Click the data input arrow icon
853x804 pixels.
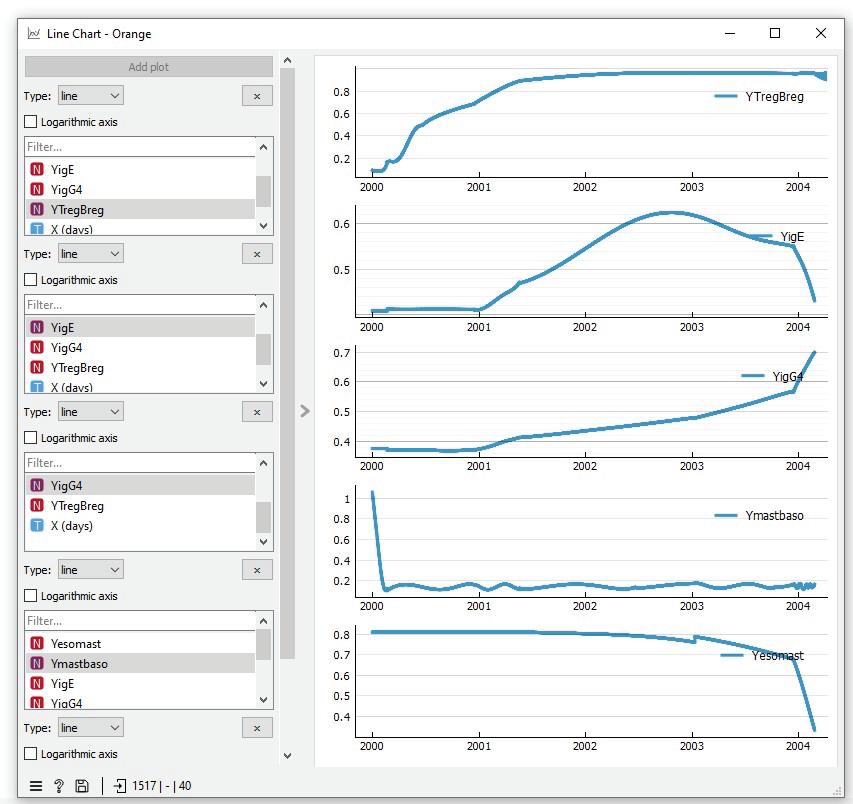[x=119, y=786]
